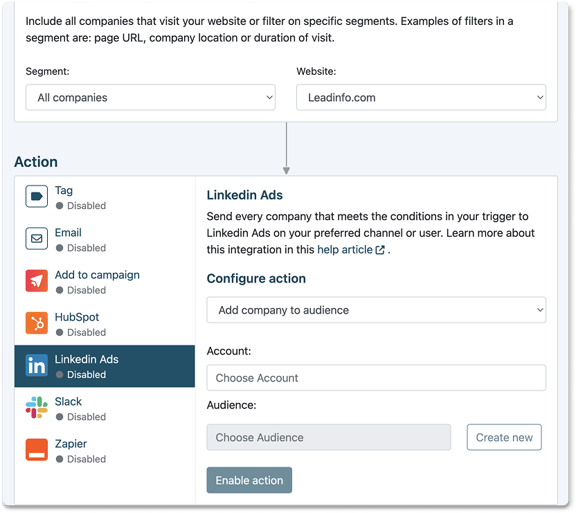Click the HubSpot logo icon
Screen dimensions: 576x513
(x=36, y=323)
